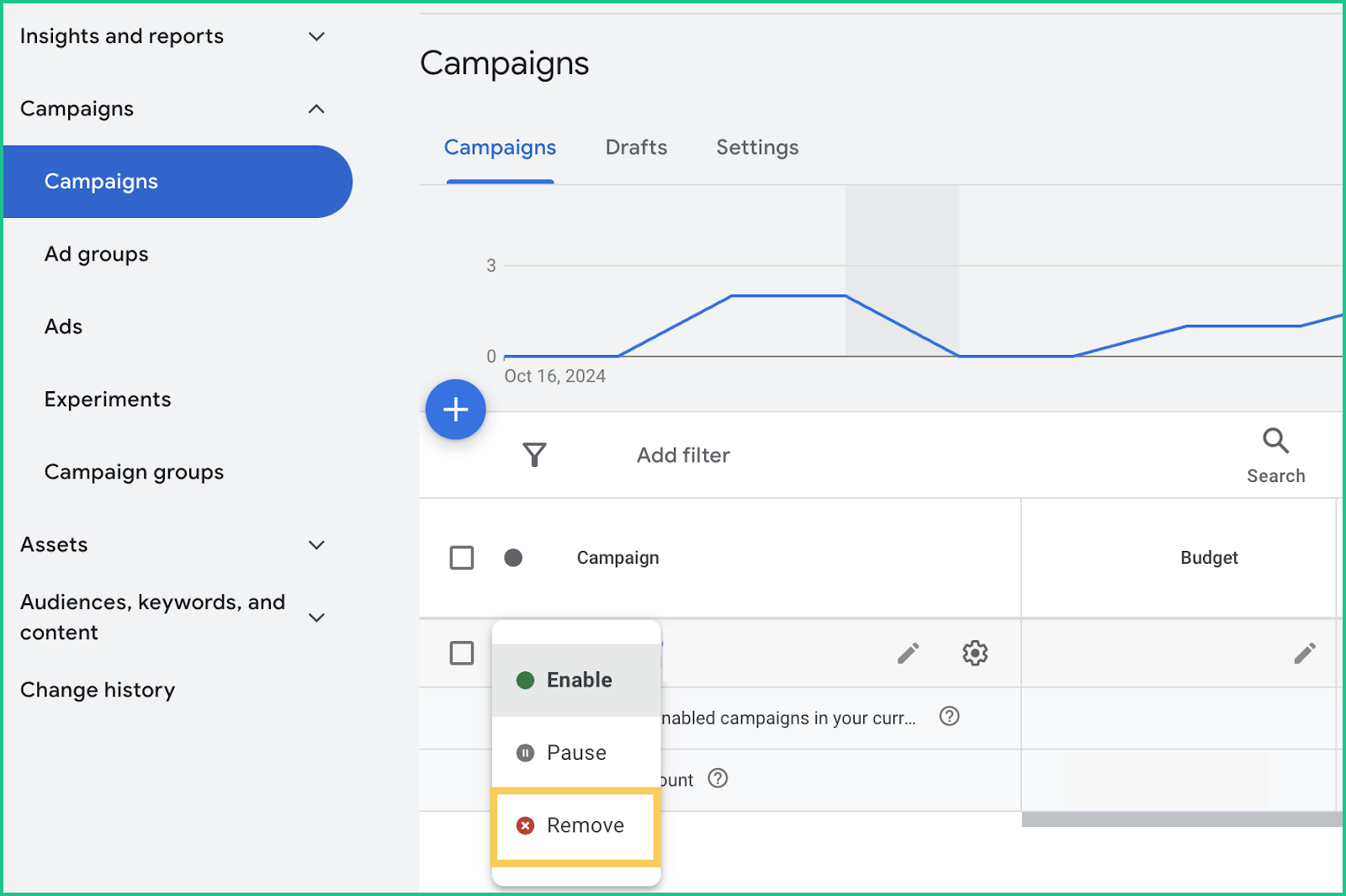This screenshot has width=1346, height=896.
Task: Choose Remove from status menu
Action: (576, 825)
